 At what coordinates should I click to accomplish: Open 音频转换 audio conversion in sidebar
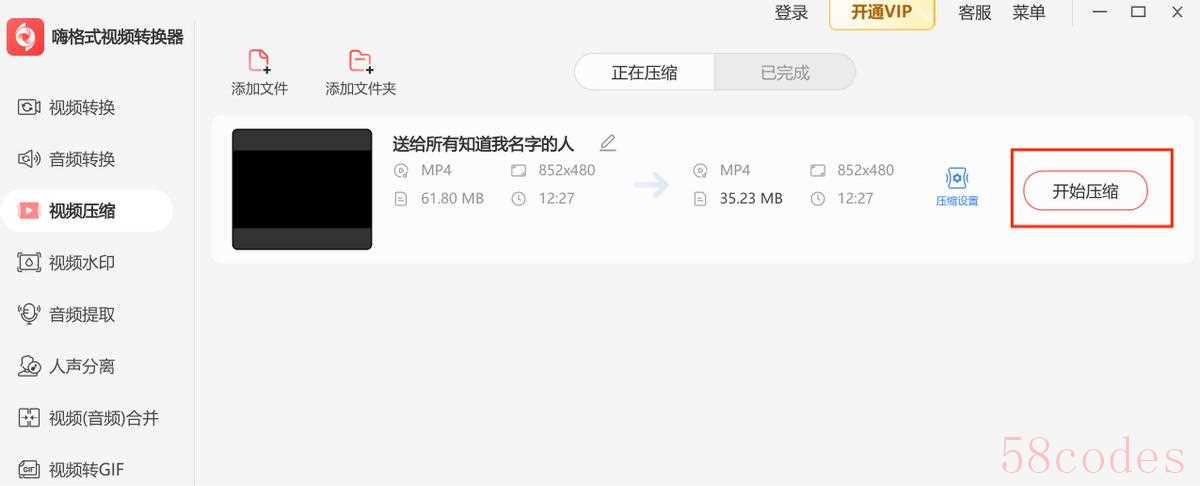pos(67,159)
